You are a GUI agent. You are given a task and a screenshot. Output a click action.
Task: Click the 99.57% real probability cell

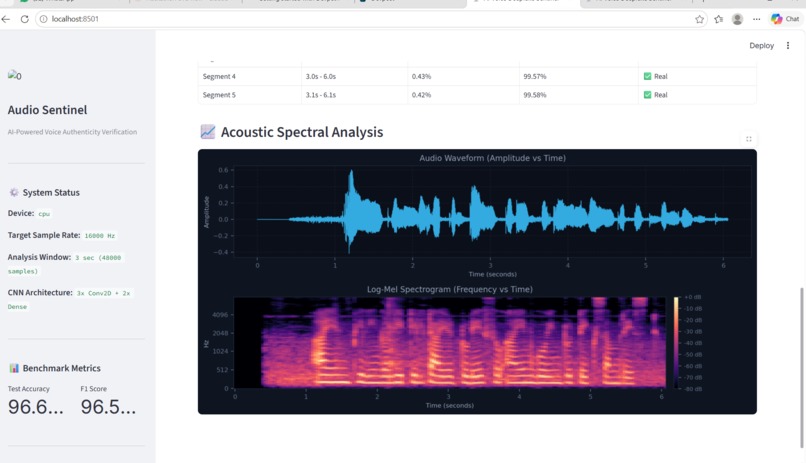point(535,76)
